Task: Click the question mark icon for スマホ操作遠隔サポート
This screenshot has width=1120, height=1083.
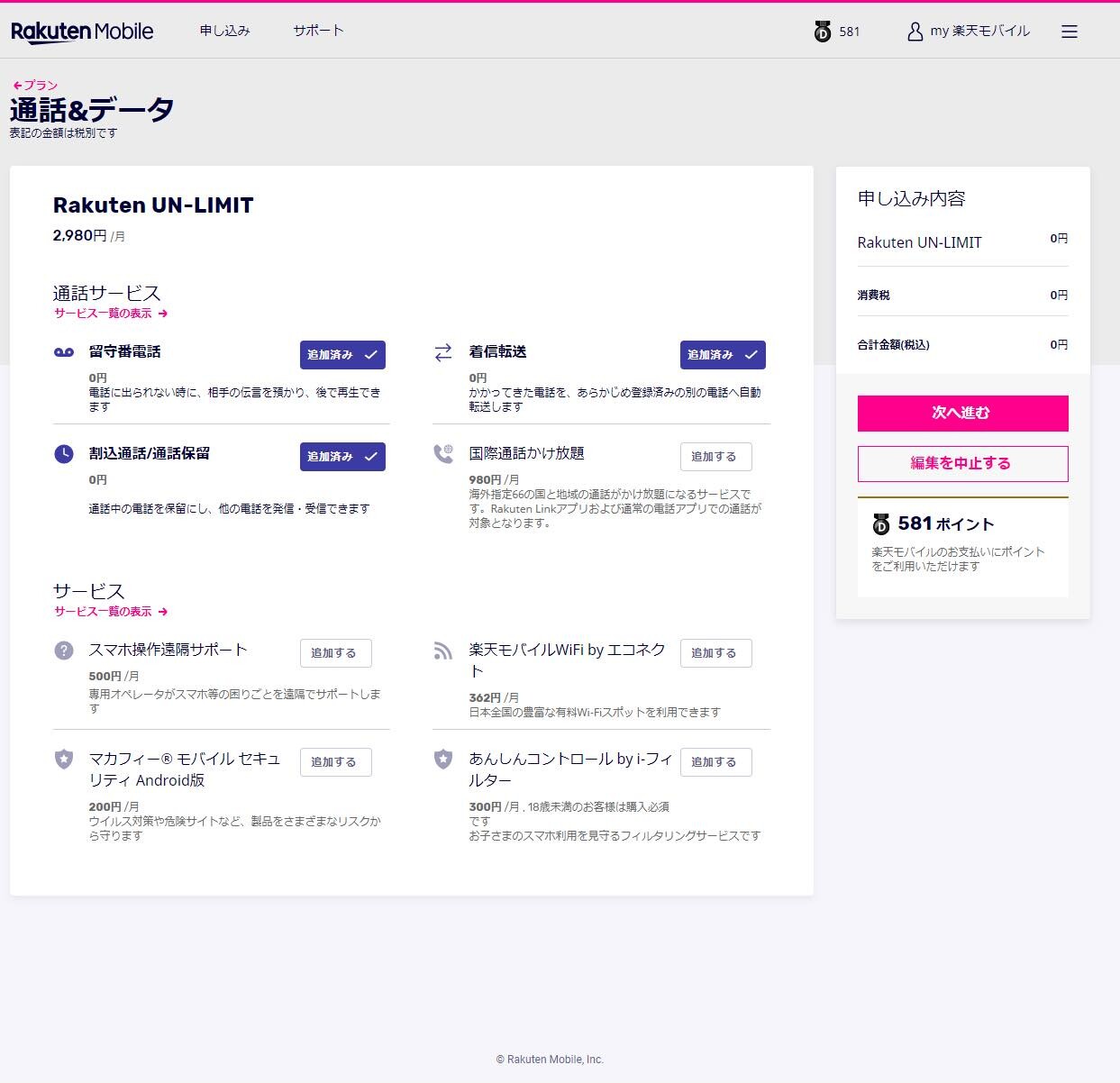Action: coord(64,651)
